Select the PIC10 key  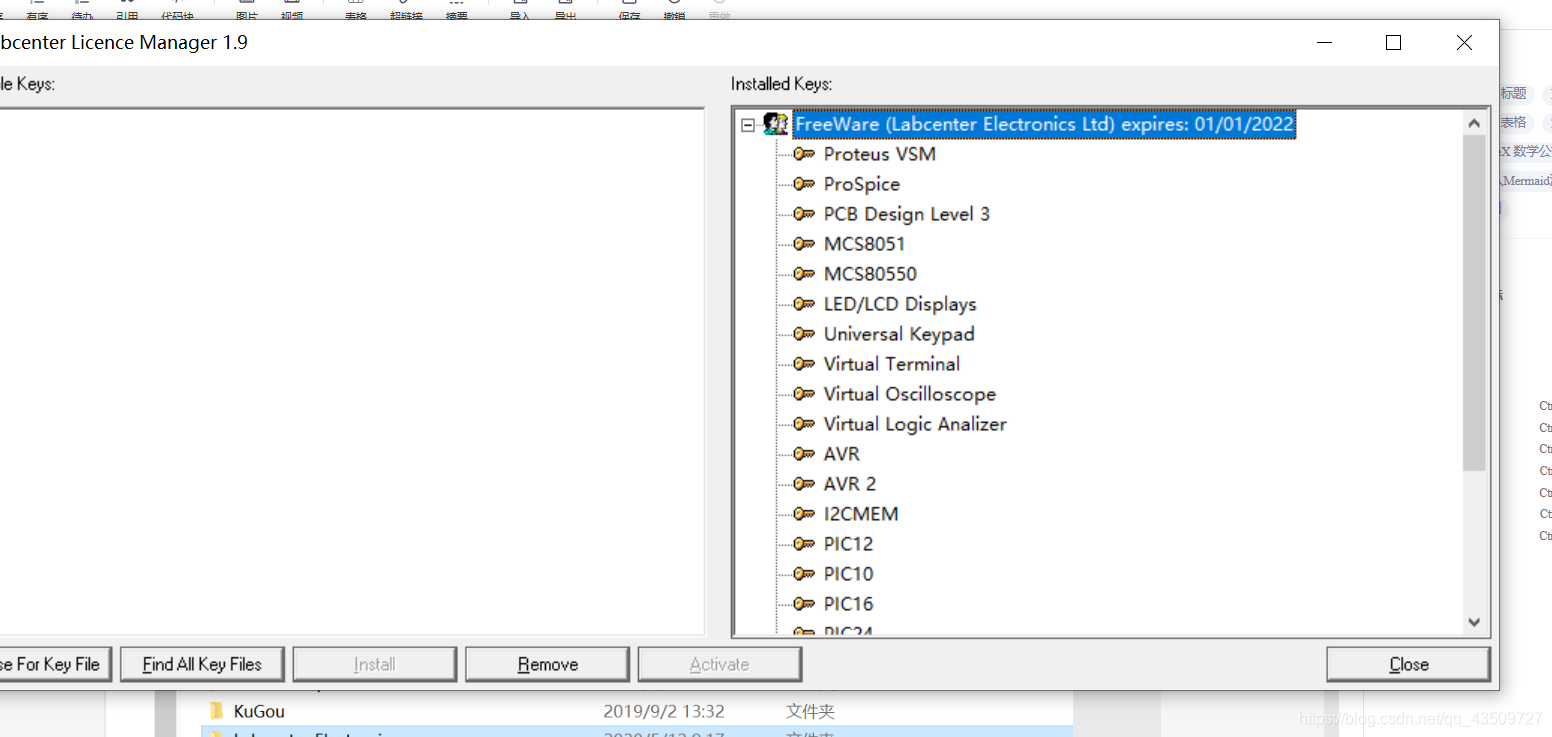click(x=848, y=574)
